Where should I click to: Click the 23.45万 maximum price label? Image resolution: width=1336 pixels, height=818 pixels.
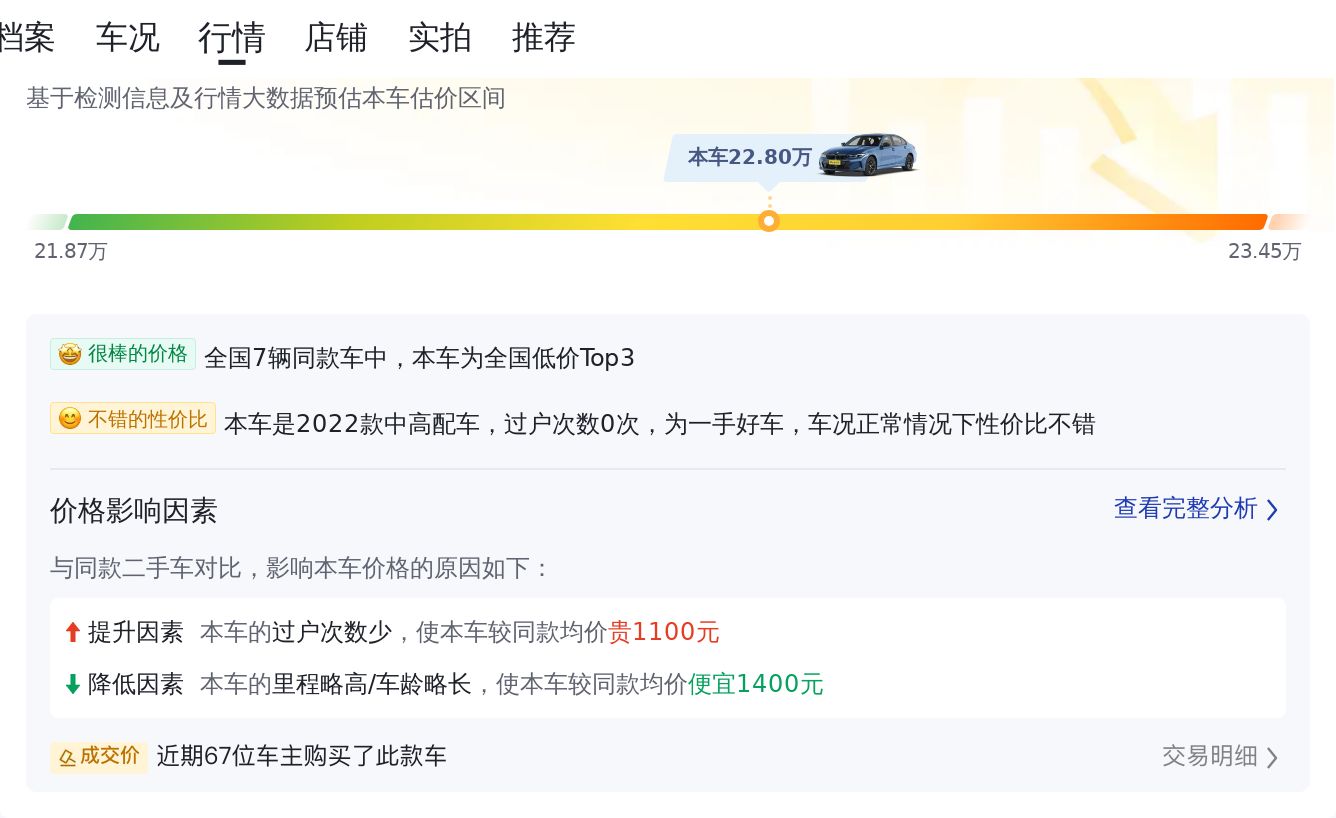coord(1265,251)
